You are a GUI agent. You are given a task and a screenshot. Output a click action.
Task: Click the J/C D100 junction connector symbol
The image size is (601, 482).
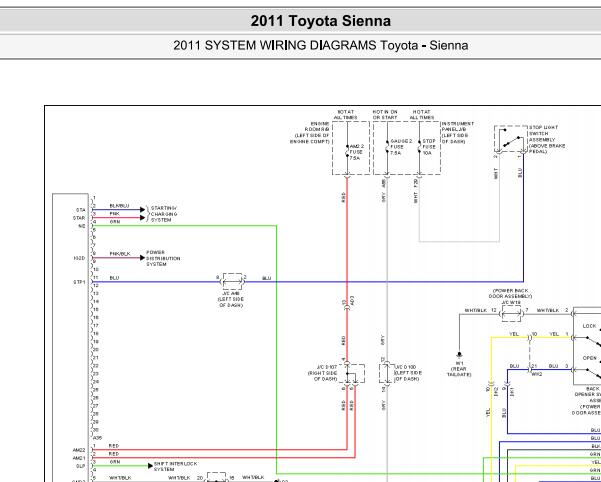click(x=386, y=373)
